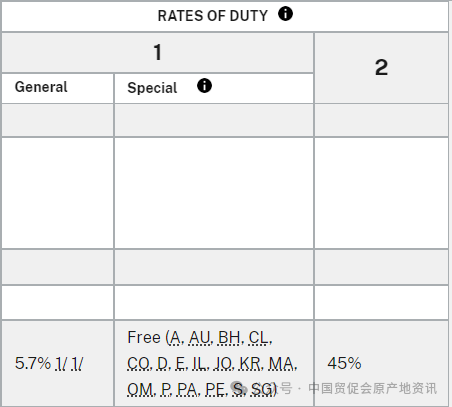Screen dimensions: 452x407
Task: Open the info icon next to Special
Action: coord(204,86)
